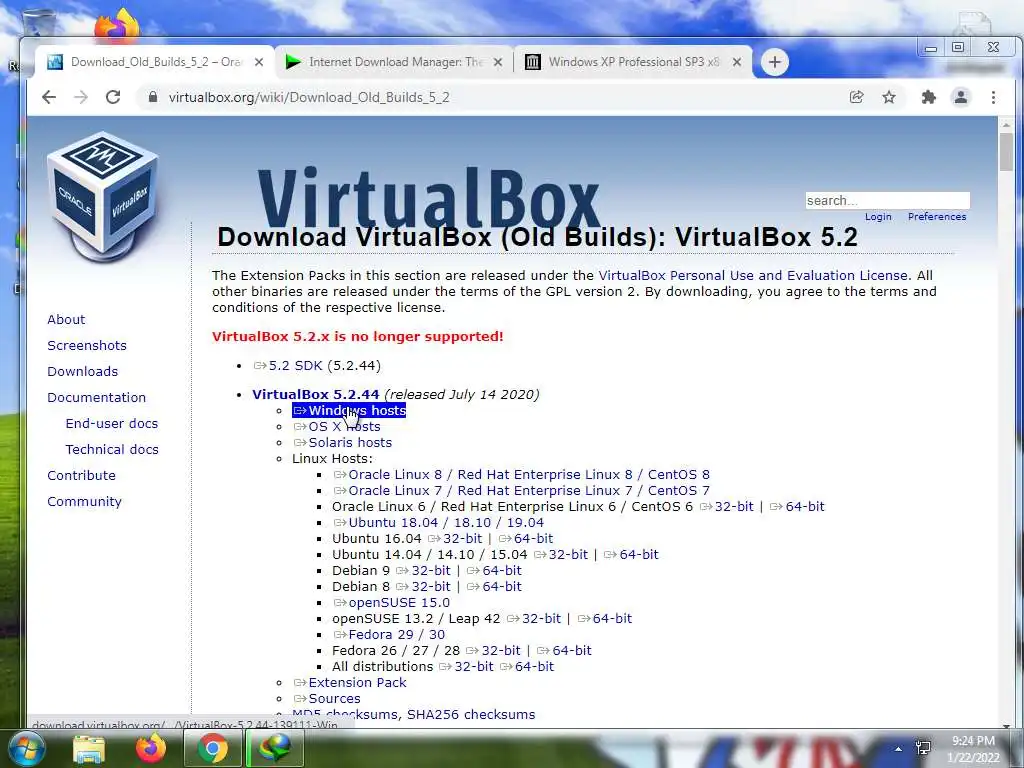Download Oracle Linux 8 / CentOS 8 package
This screenshot has height=768, width=1024.
[x=522, y=475]
